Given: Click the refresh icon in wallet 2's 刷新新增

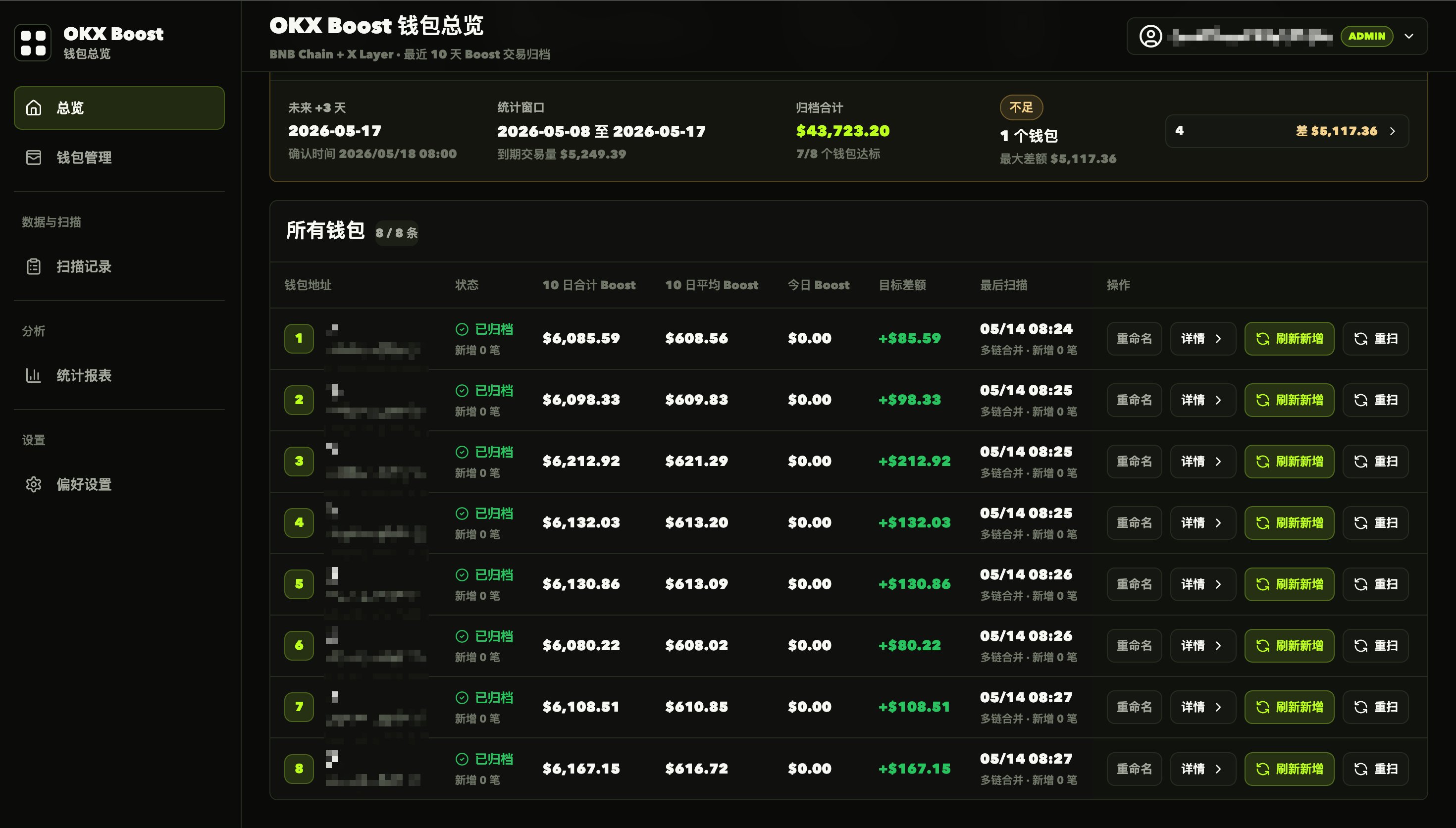Looking at the screenshot, I should click(1263, 400).
